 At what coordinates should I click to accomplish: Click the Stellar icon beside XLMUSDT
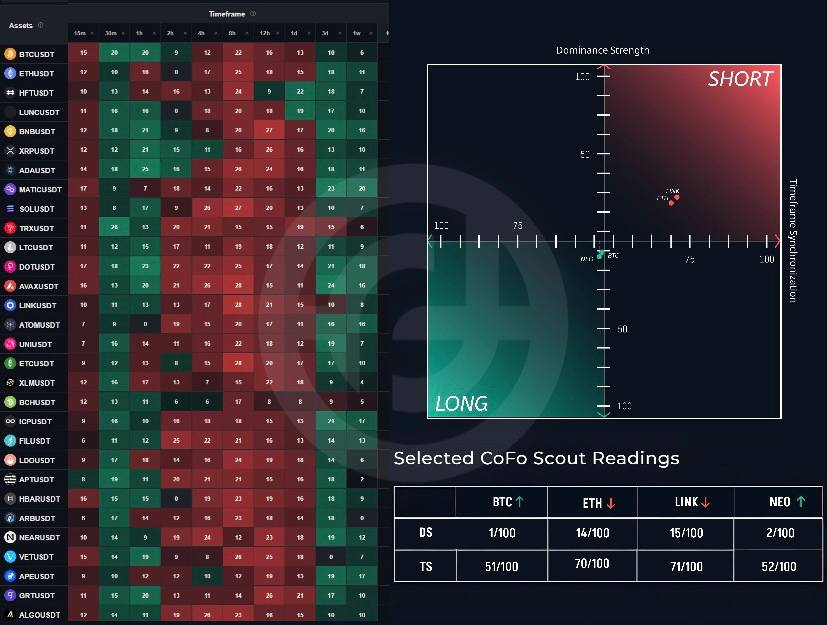point(10,382)
